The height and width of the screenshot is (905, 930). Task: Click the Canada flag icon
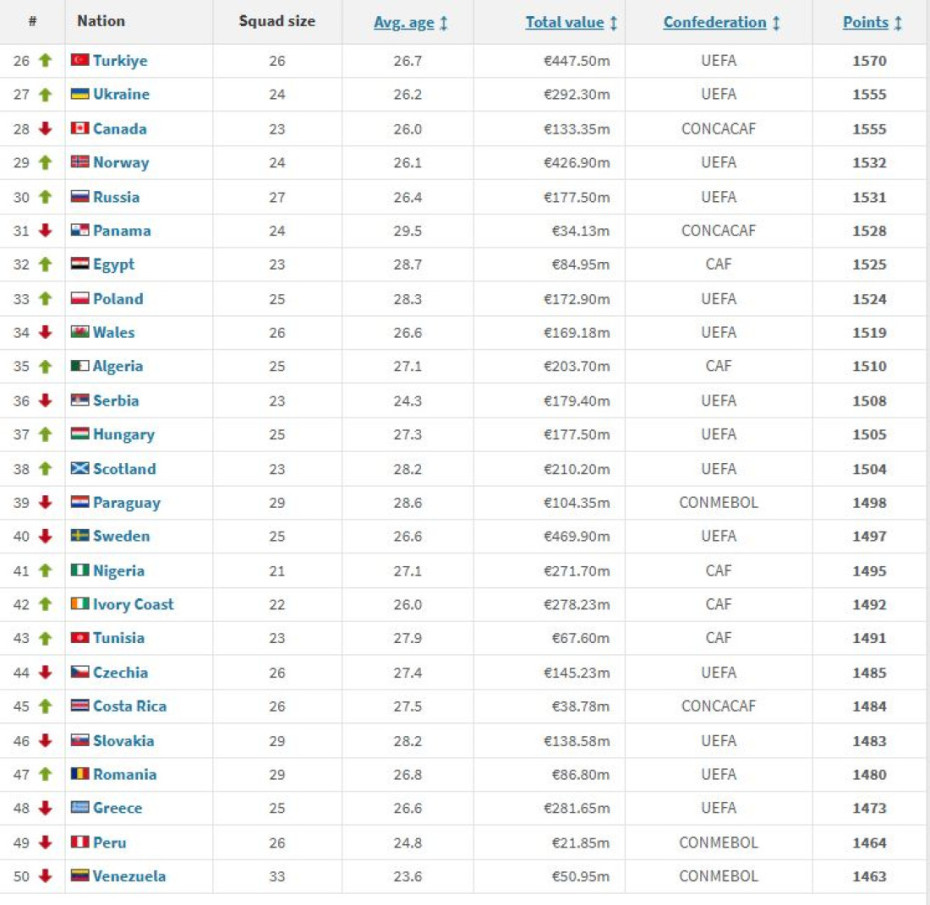pyautogui.click(x=80, y=129)
